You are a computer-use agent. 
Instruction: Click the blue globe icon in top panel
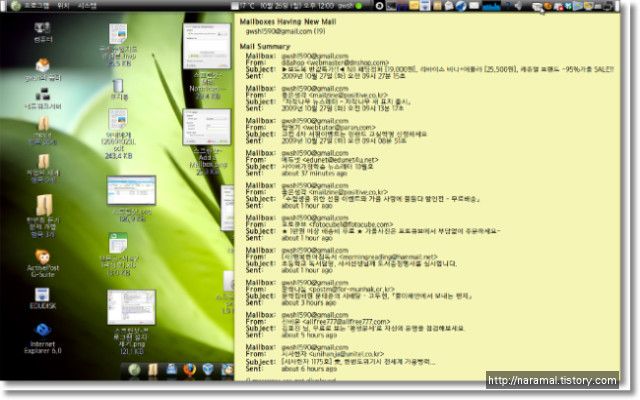461,6
